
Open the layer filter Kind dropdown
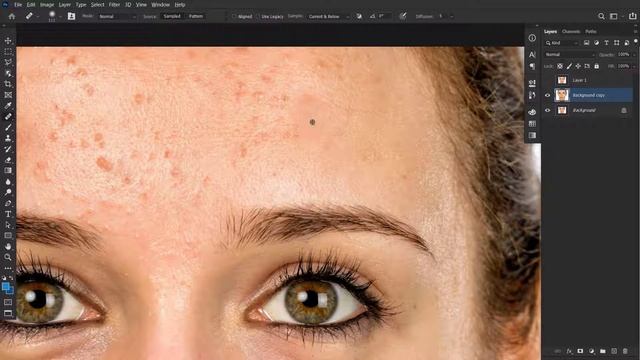point(562,43)
